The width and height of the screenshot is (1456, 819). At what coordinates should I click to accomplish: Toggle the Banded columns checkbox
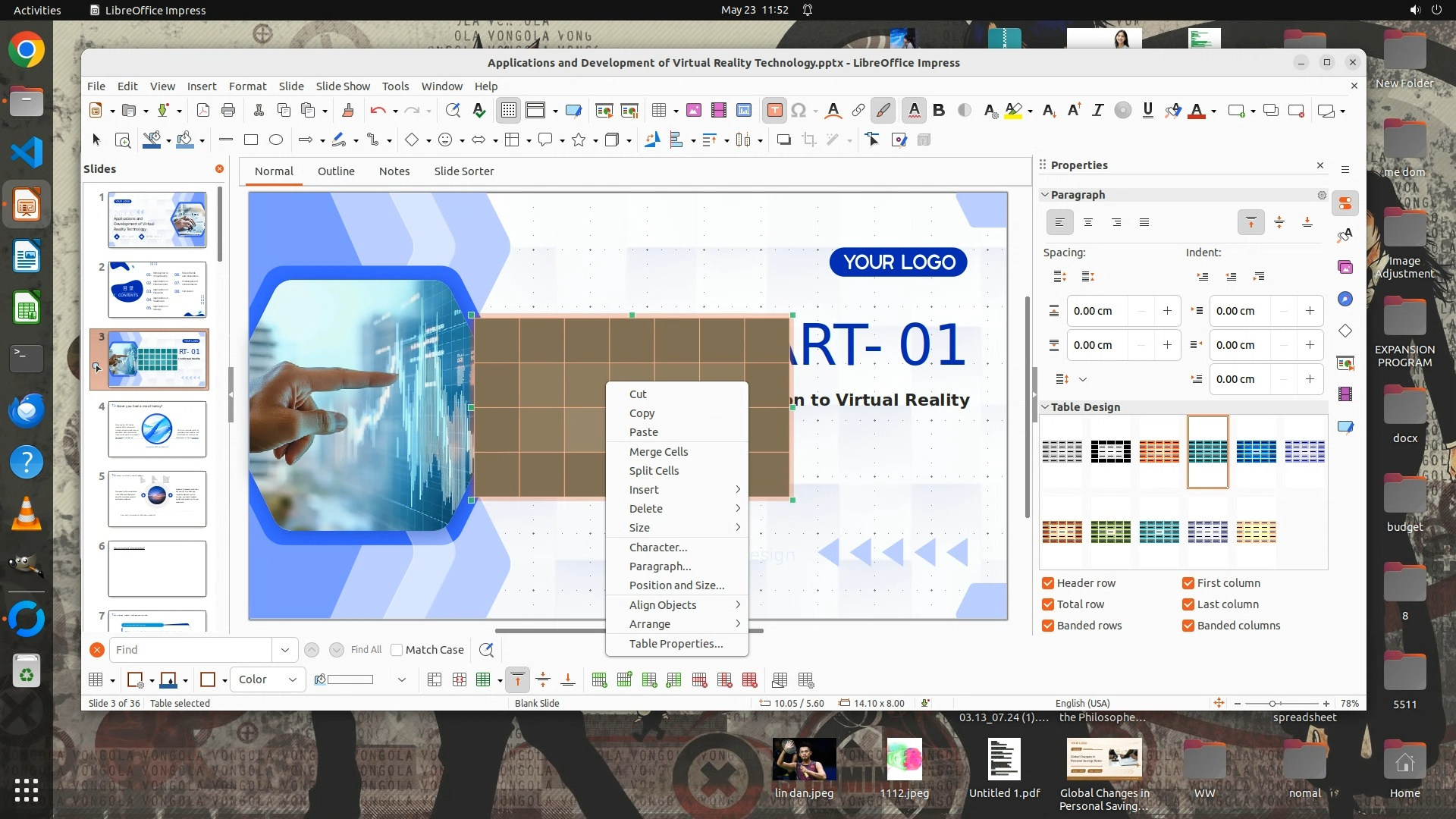point(1188,626)
